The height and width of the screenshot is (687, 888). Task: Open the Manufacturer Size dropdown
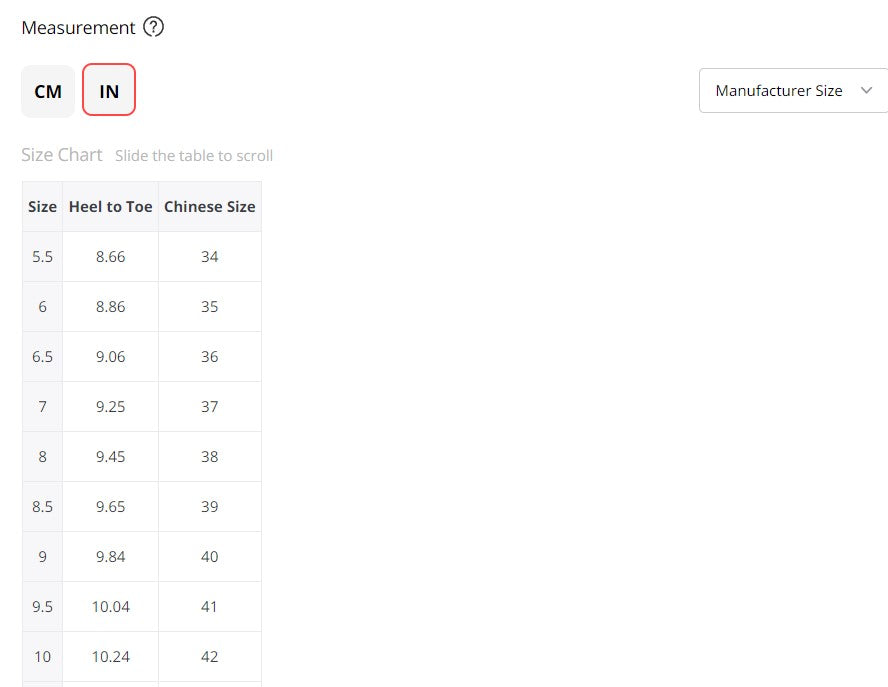tap(780, 91)
